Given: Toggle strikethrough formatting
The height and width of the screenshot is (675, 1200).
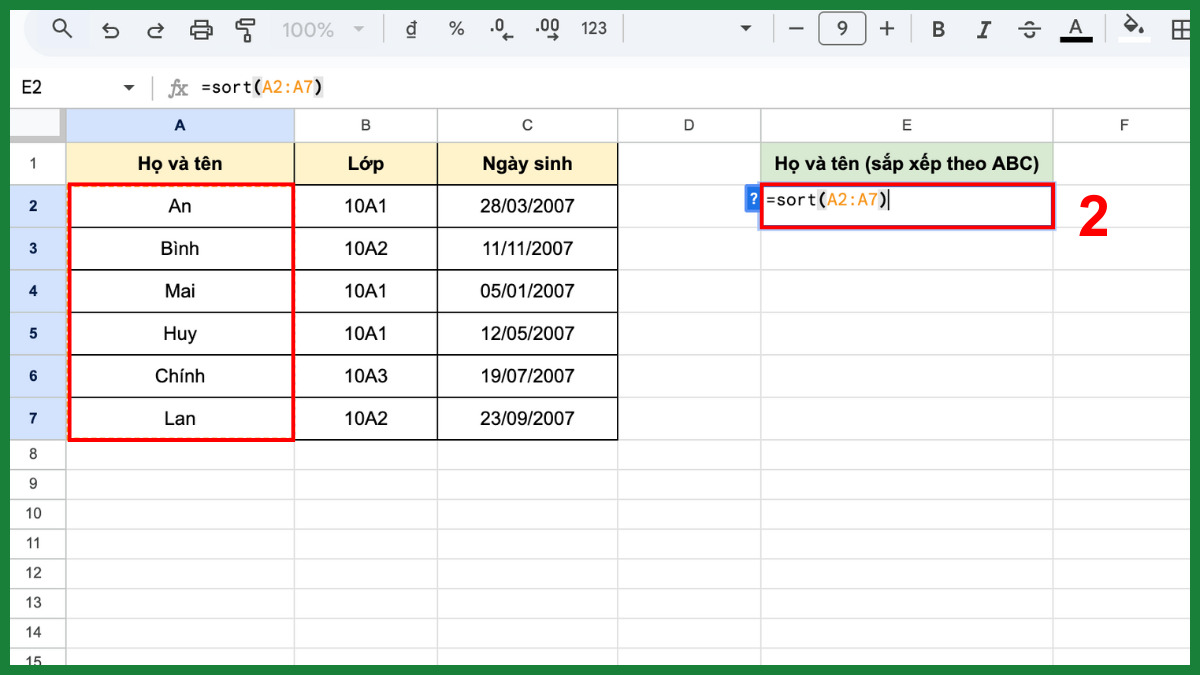Looking at the screenshot, I should [1029, 29].
